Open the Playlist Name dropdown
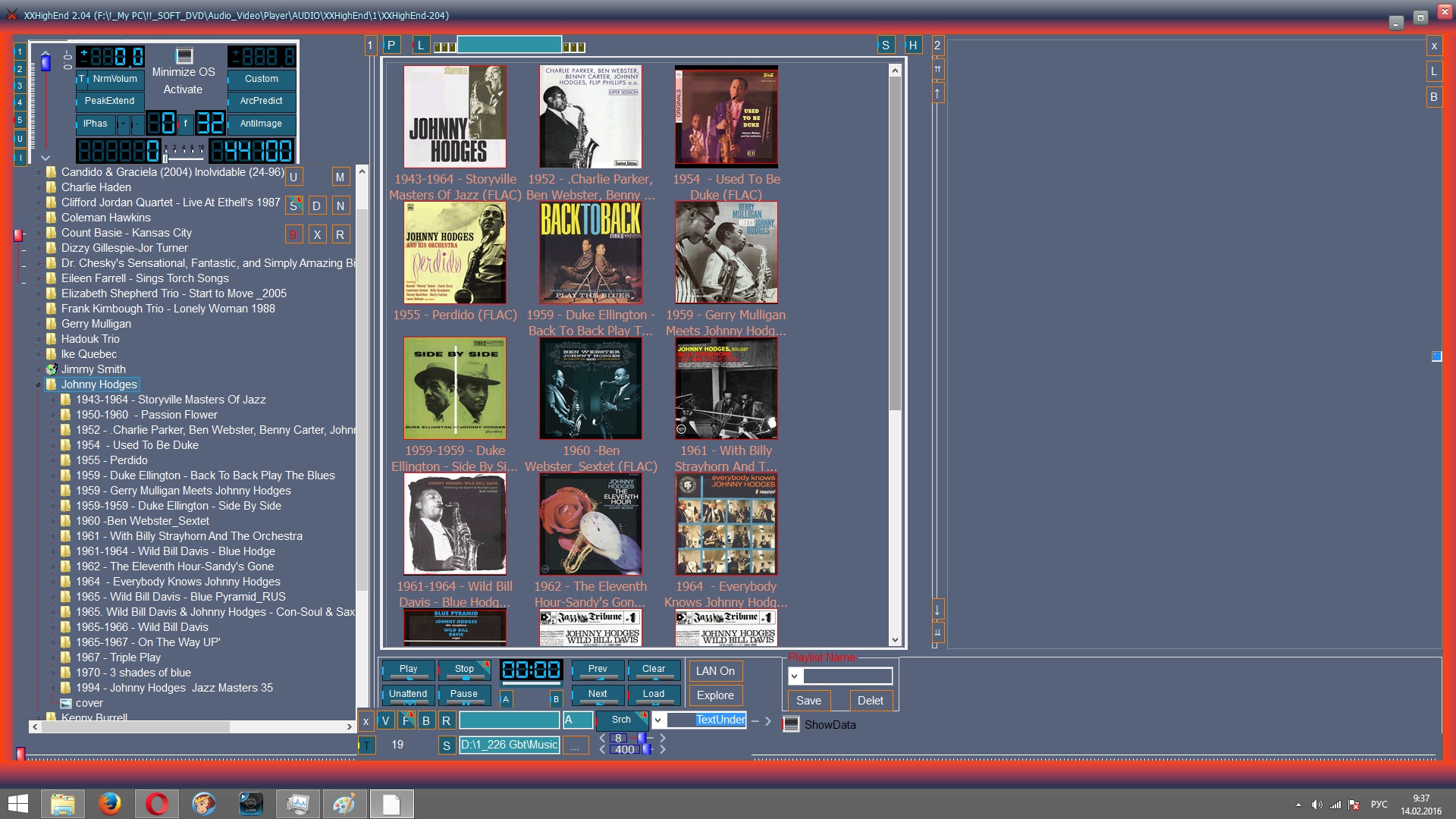 795,676
